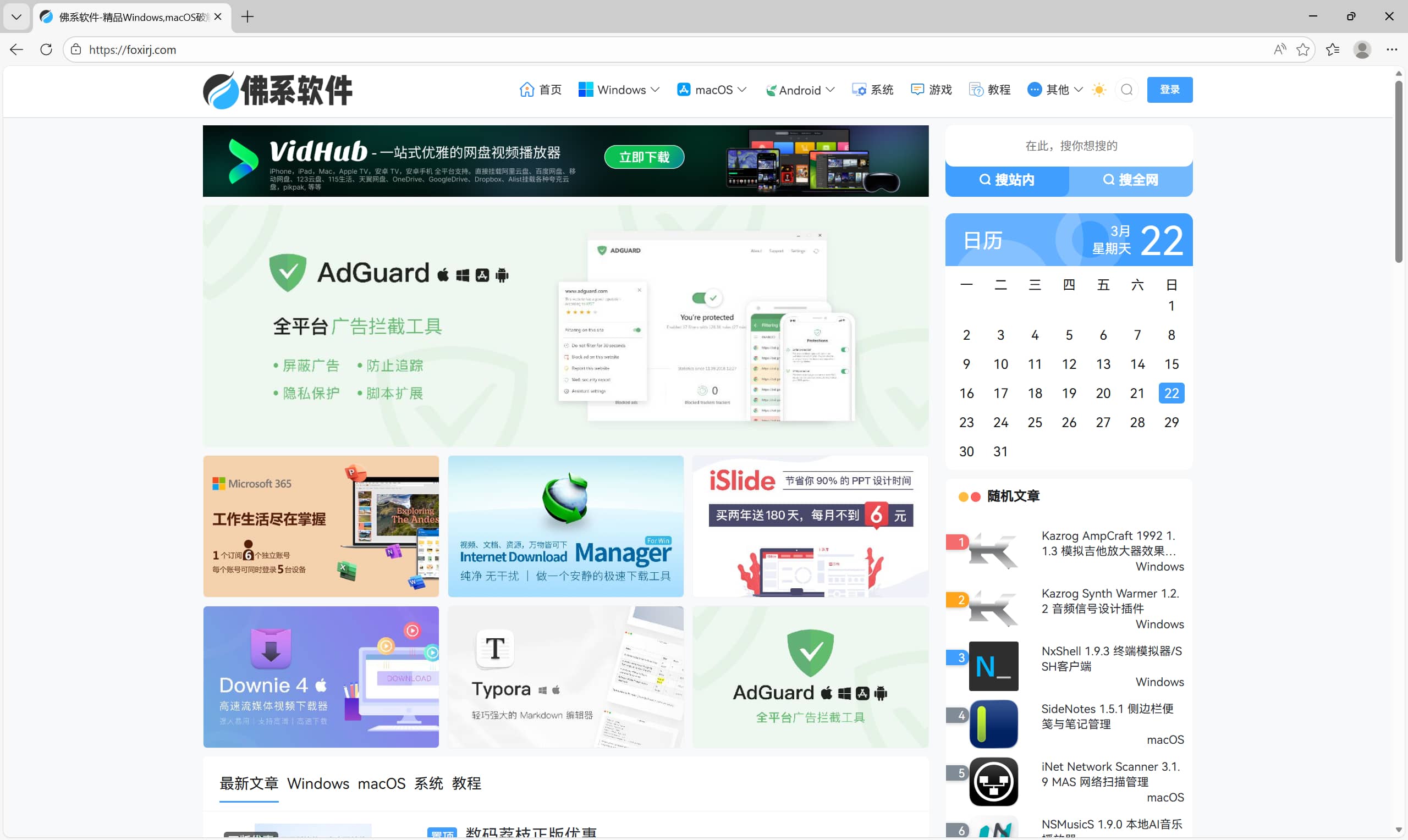Open the 游戏 navigation menu item

pos(931,90)
